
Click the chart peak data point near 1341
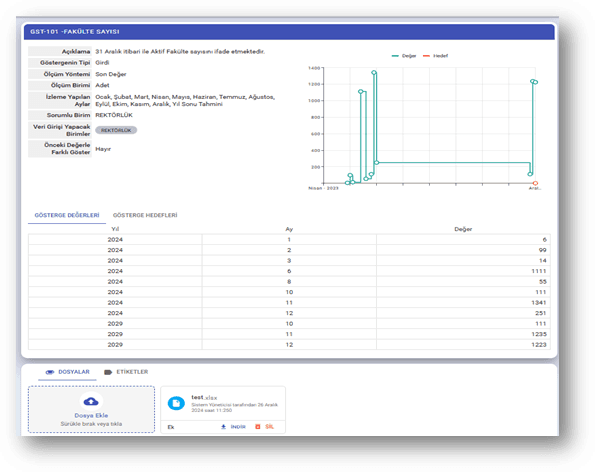(374, 72)
